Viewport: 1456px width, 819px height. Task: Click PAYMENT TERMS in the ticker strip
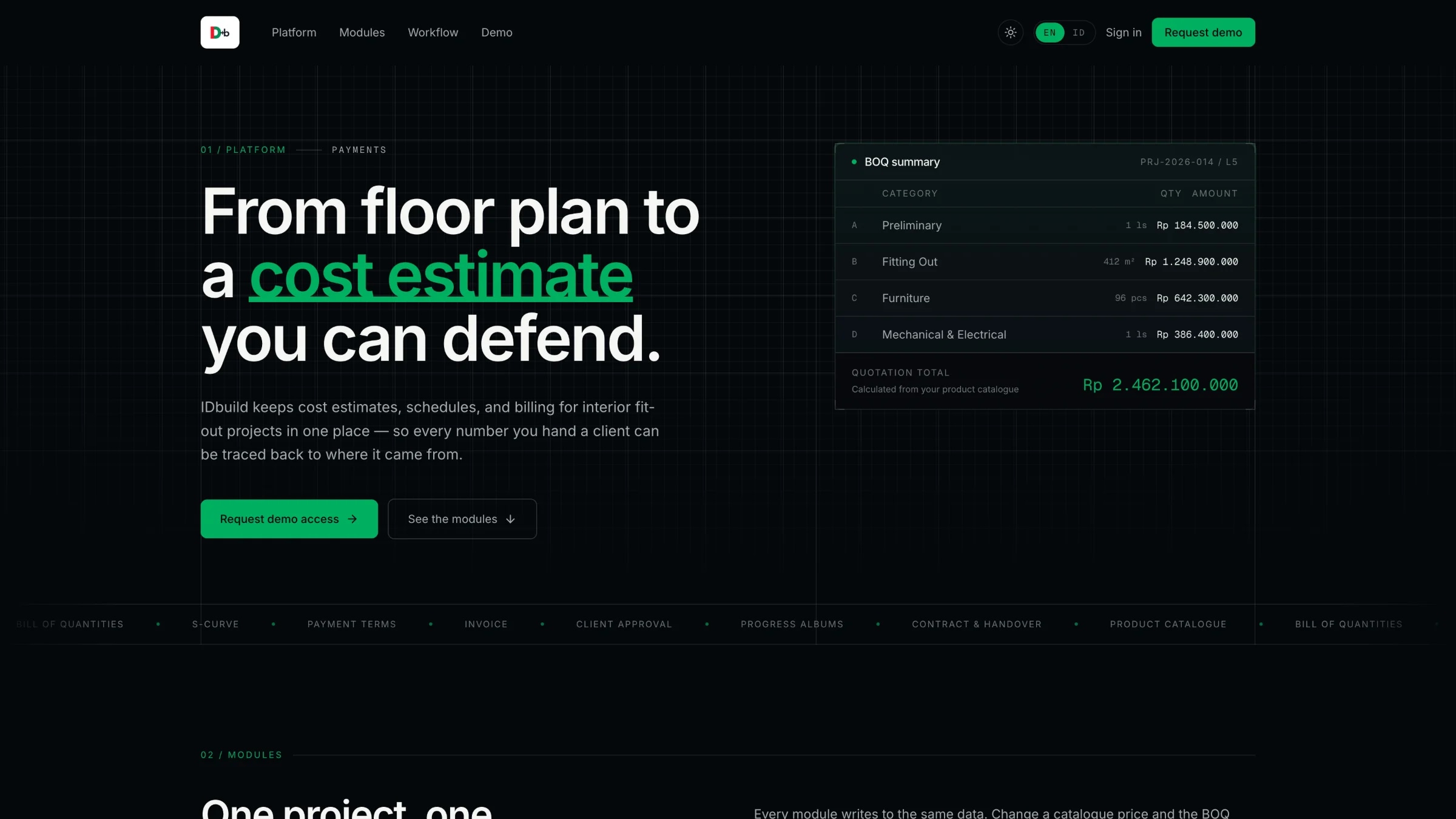coord(351,624)
